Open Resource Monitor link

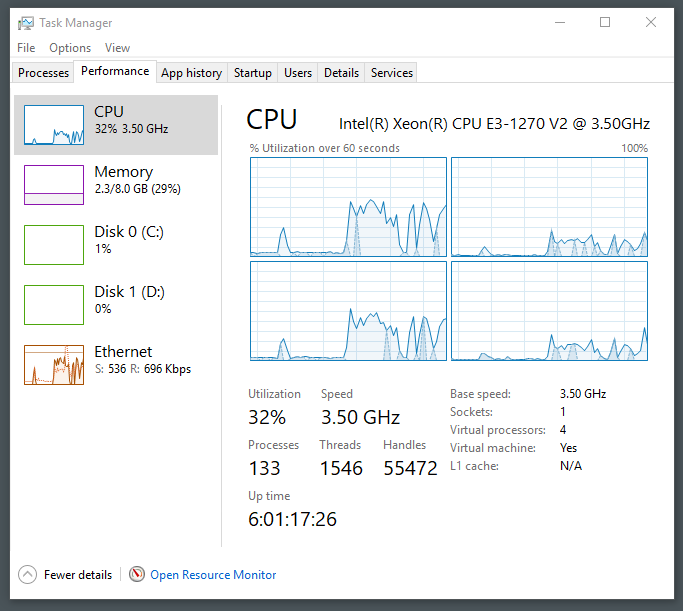[x=213, y=575]
